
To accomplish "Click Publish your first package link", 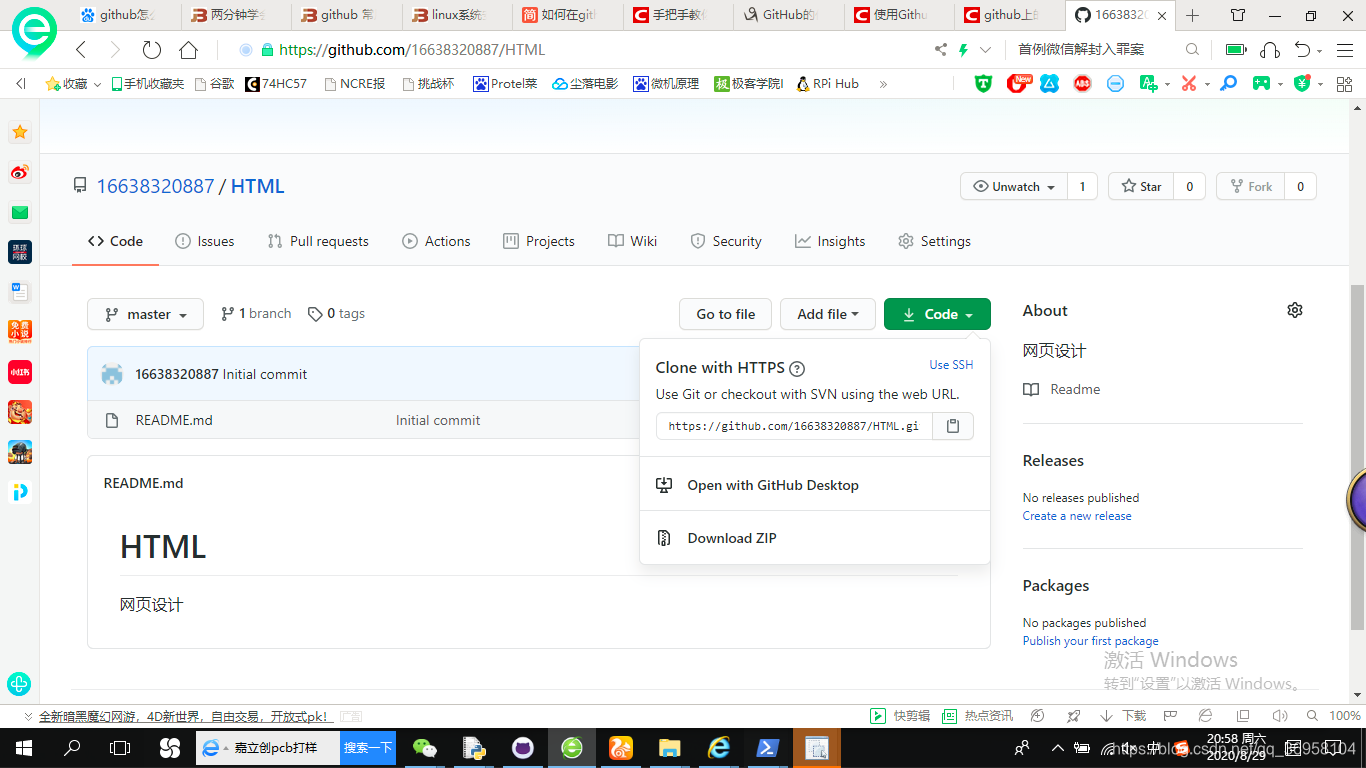I will tap(1090, 641).
